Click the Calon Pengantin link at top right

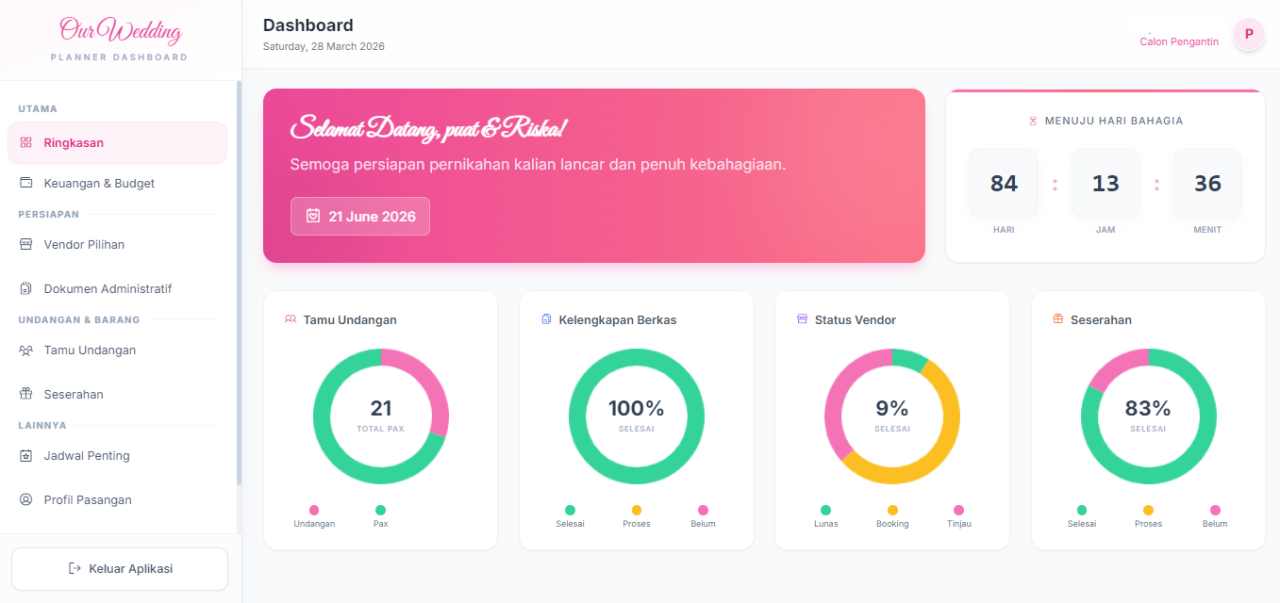click(1179, 40)
